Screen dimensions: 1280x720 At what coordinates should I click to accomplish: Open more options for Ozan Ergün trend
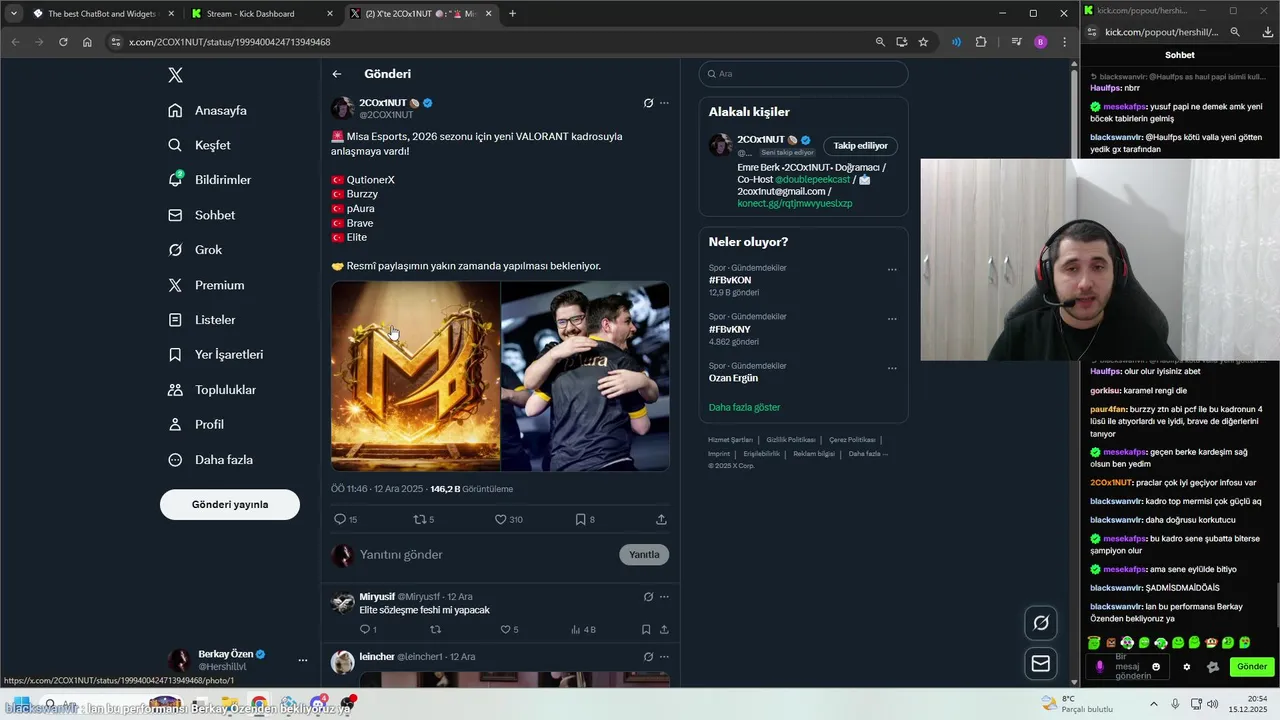892,367
